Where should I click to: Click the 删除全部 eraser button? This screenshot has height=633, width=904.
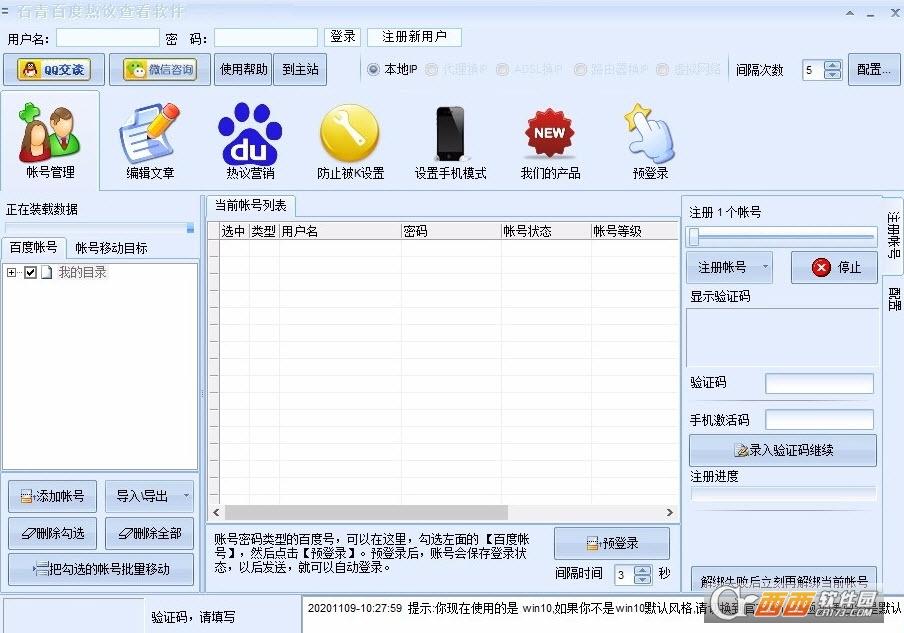click(x=149, y=534)
